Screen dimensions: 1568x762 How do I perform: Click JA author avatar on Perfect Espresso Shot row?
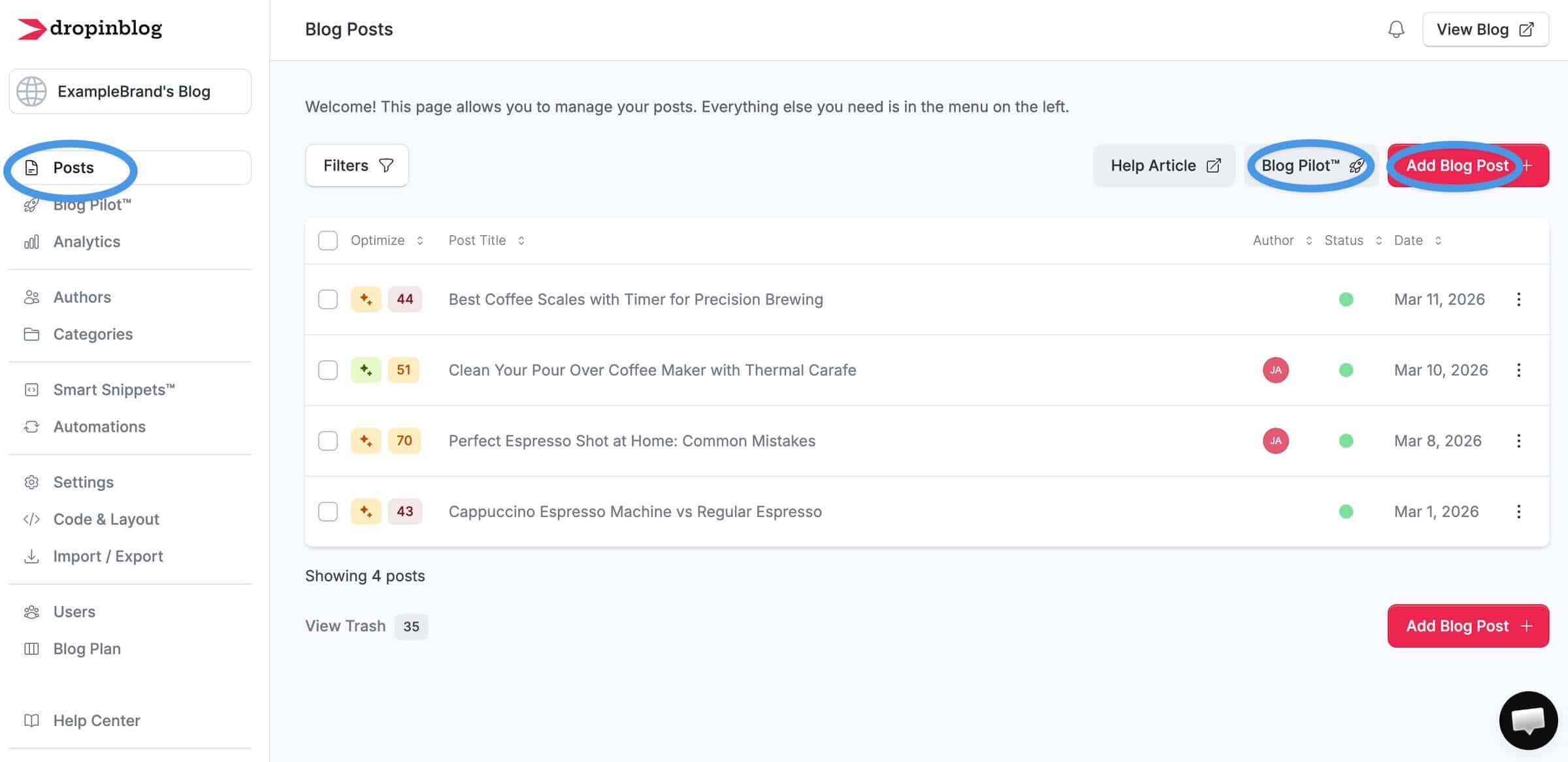pyautogui.click(x=1275, y=441)
